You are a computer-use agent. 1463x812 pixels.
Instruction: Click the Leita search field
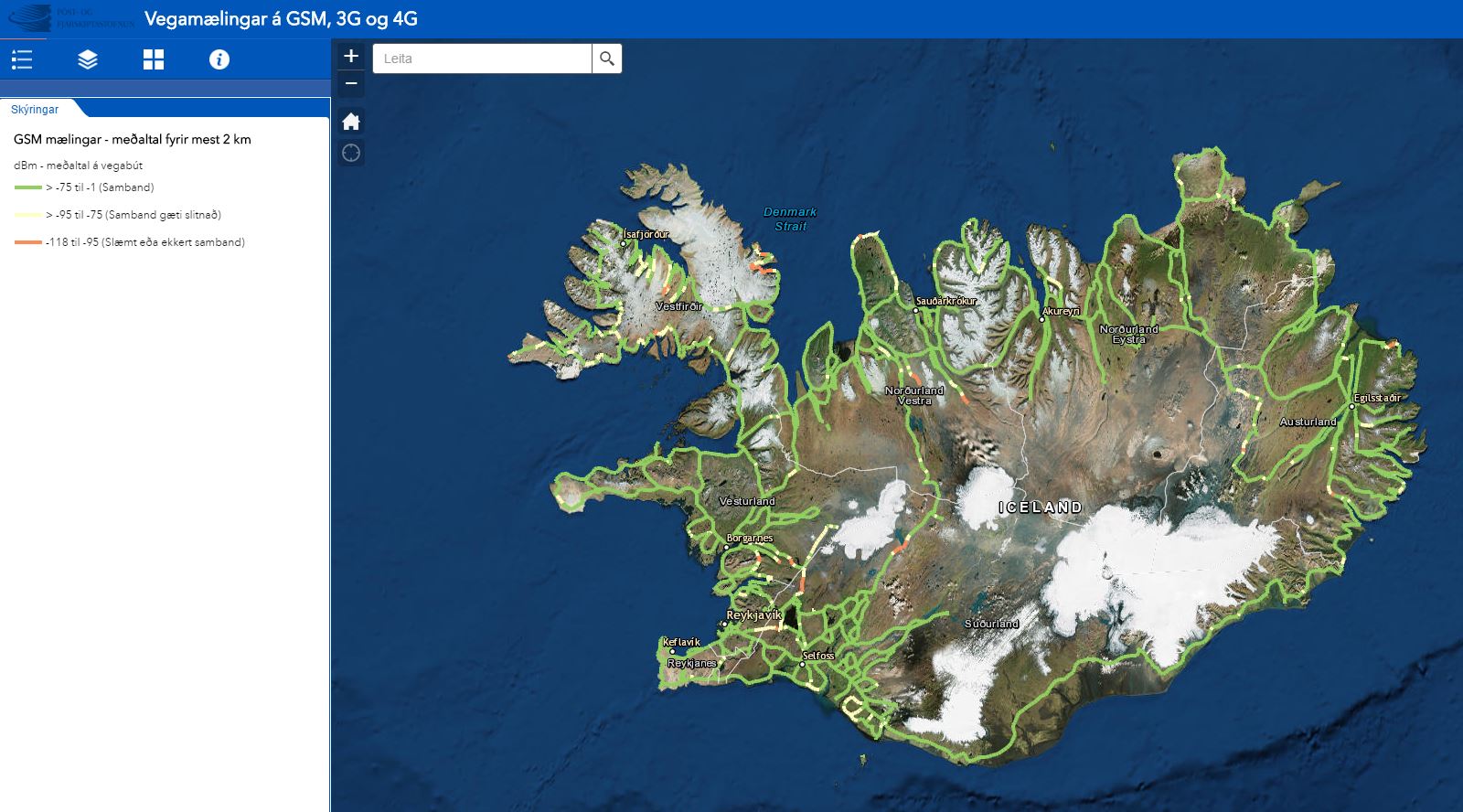pos(483,59)
